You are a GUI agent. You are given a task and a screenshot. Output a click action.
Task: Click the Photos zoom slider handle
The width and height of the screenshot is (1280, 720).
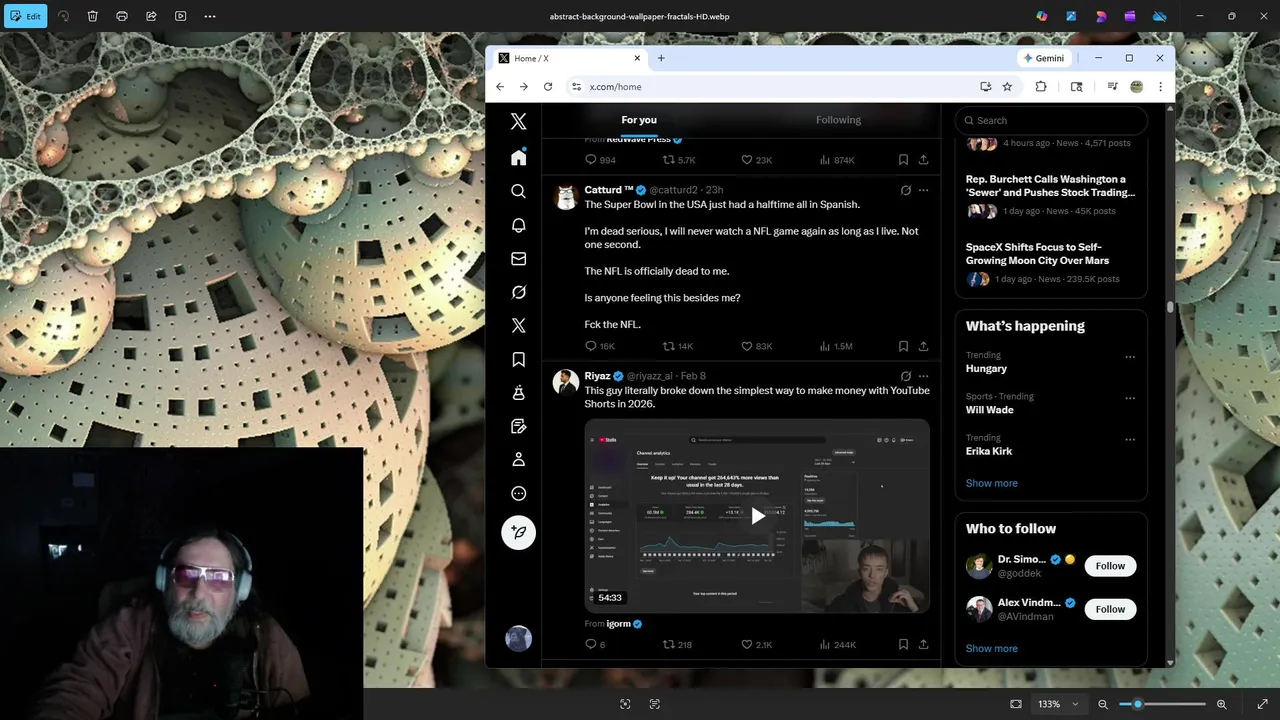pyautogui.click(x=1137, y=704)
